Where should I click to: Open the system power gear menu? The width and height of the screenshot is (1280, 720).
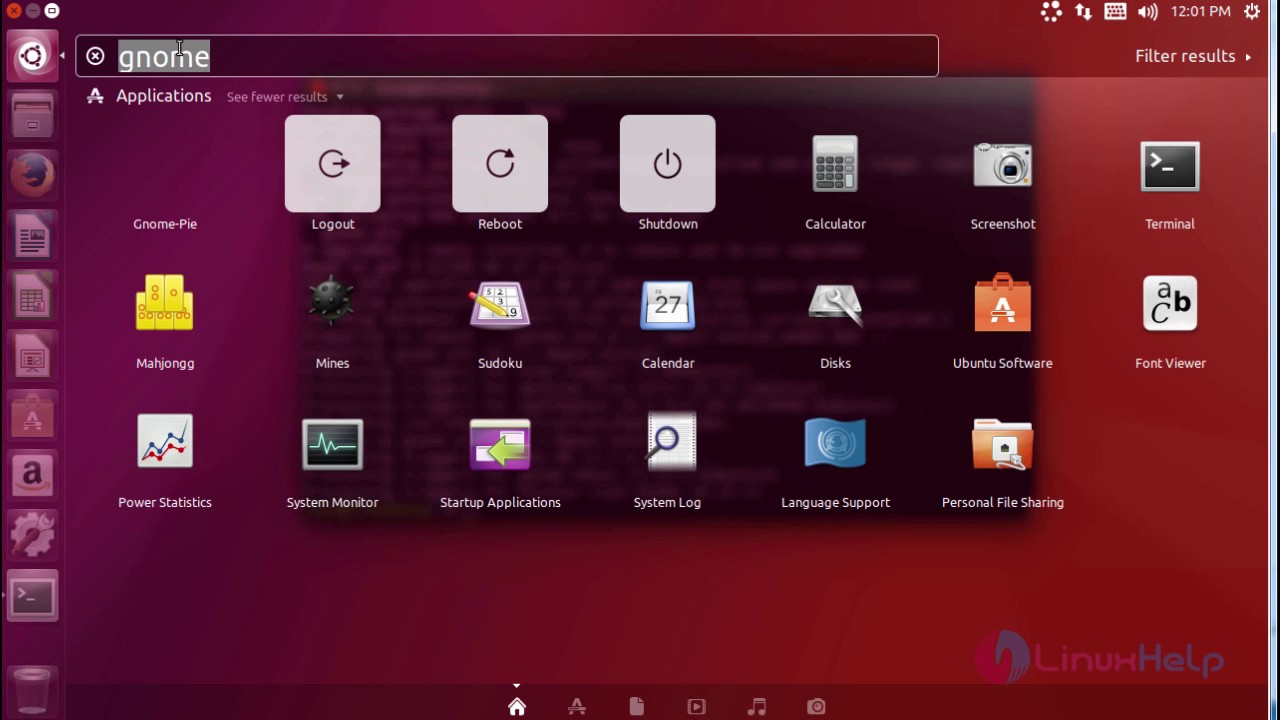1252,12
